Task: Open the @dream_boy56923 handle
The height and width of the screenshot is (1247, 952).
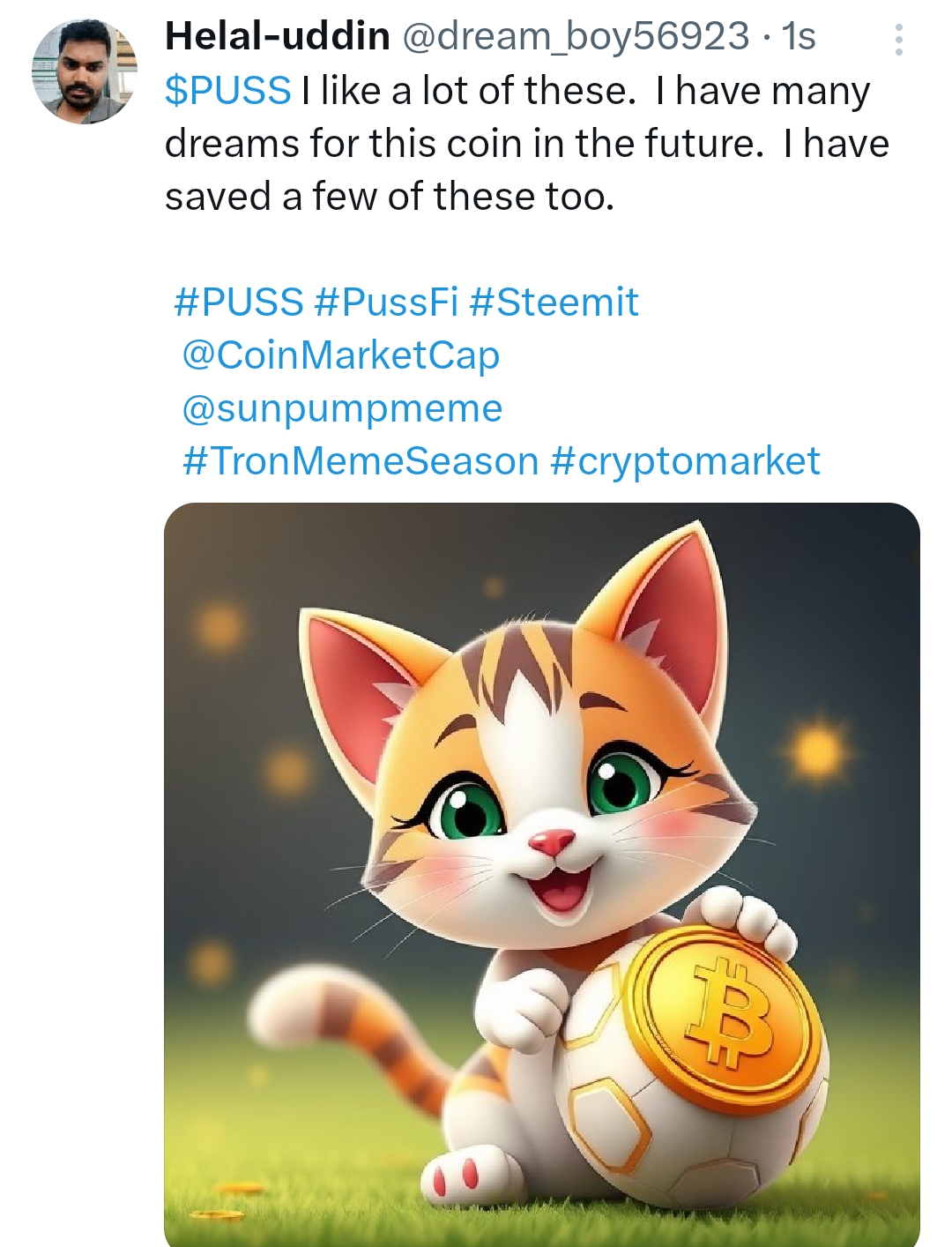Action: [575, 37]
